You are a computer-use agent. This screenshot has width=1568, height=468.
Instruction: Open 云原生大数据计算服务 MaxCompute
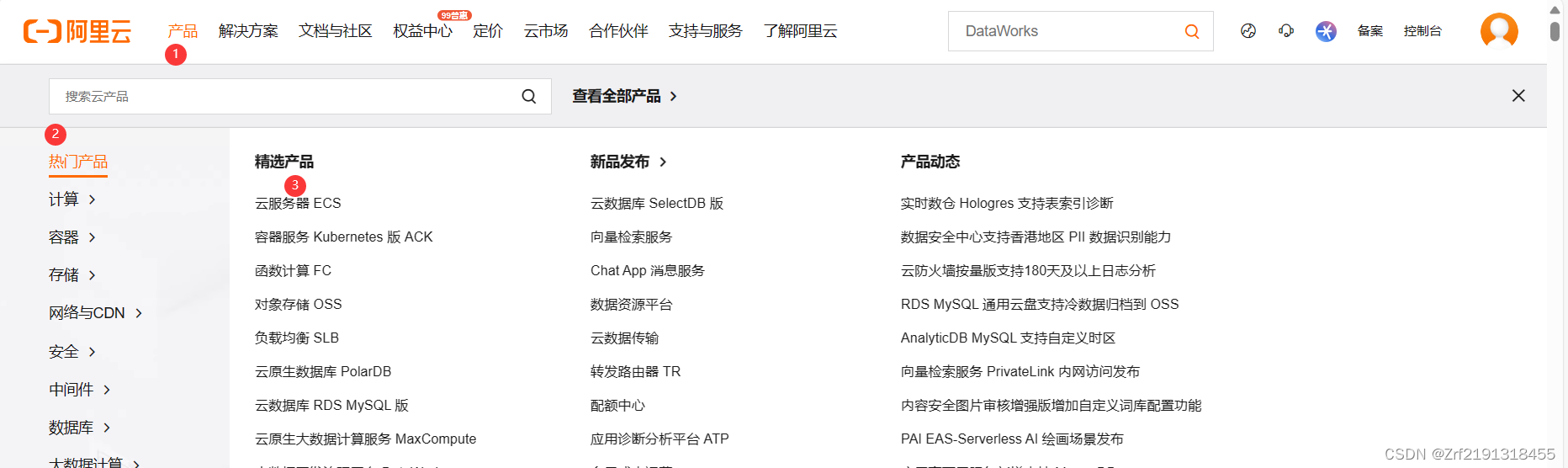point(365,439)
